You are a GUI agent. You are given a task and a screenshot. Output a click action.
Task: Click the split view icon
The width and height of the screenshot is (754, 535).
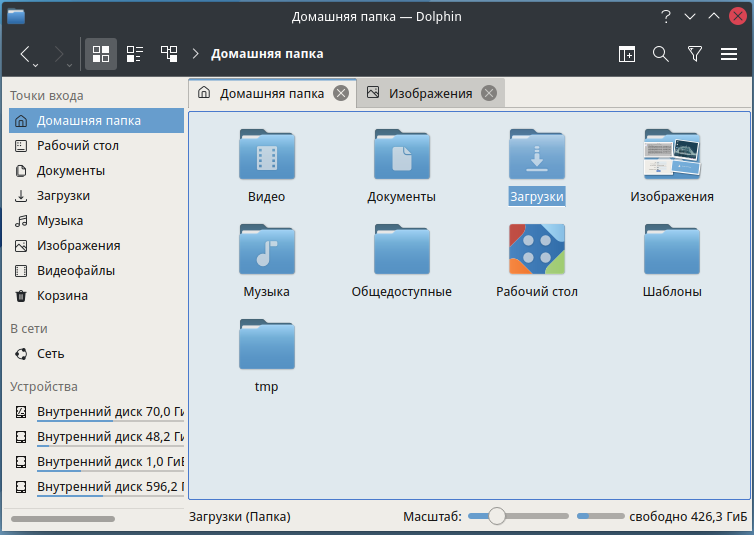pyautogui.click(x=627, y=54)
